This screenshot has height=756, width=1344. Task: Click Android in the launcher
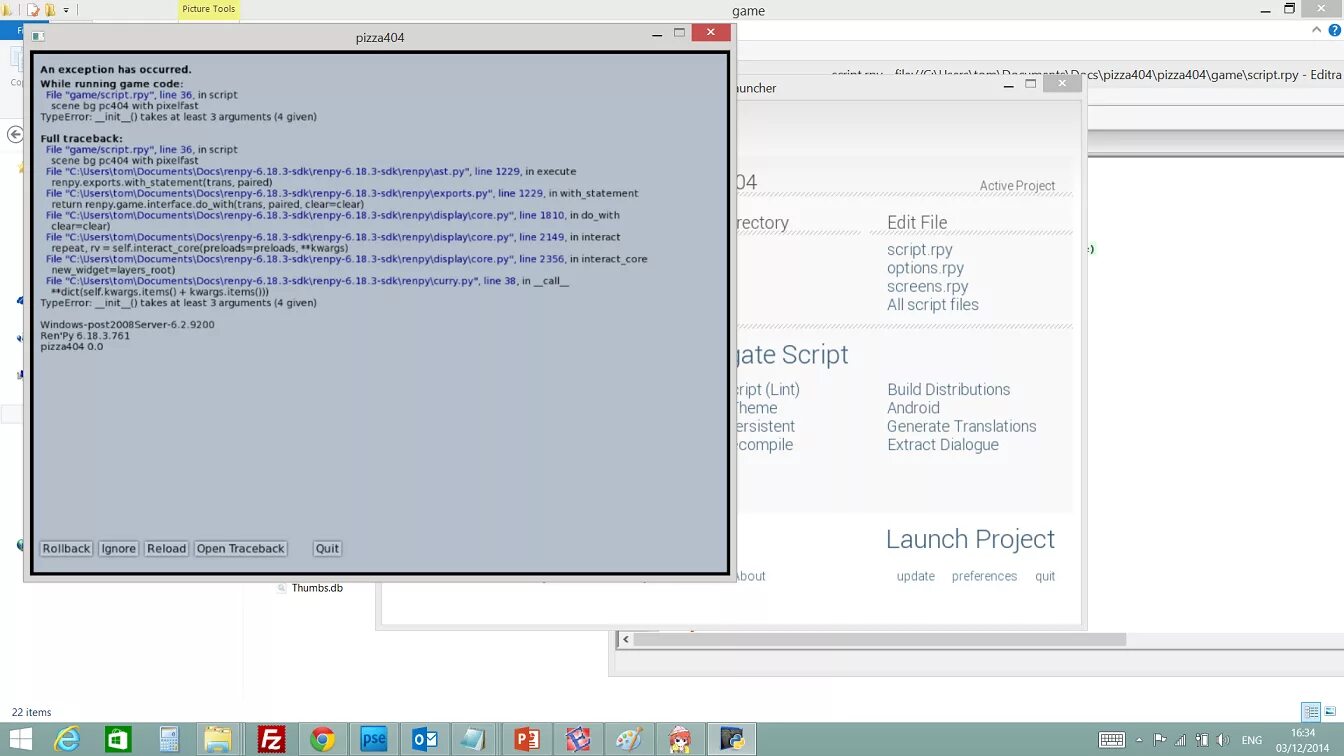click(913, 408)
